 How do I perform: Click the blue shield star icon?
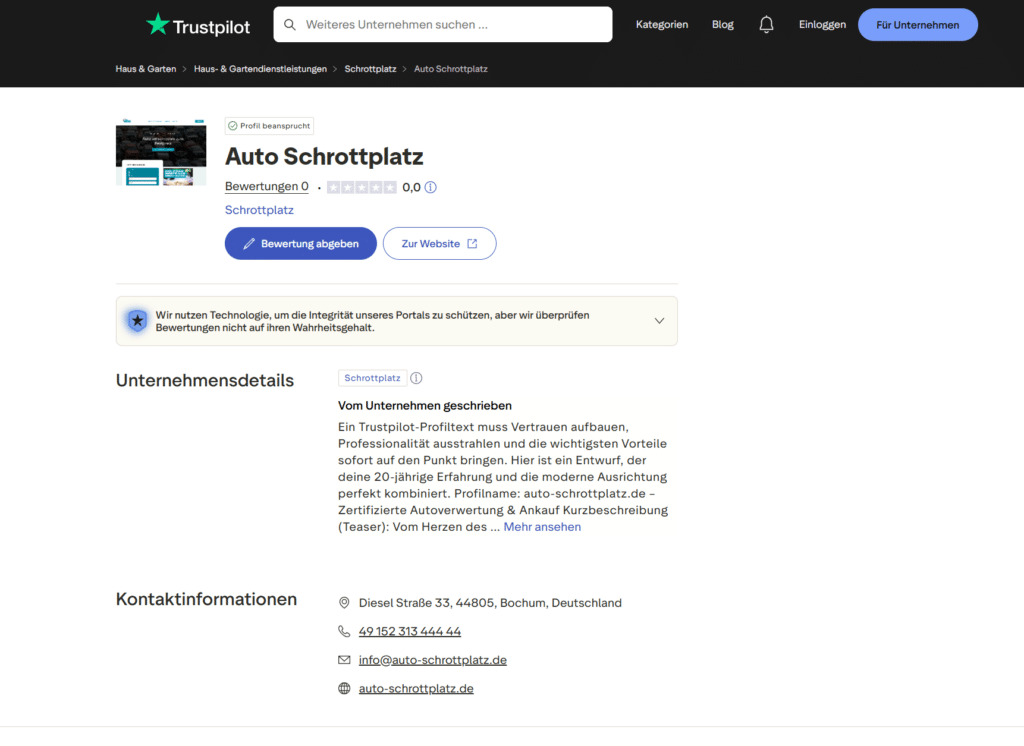click(x=137, y=321)
